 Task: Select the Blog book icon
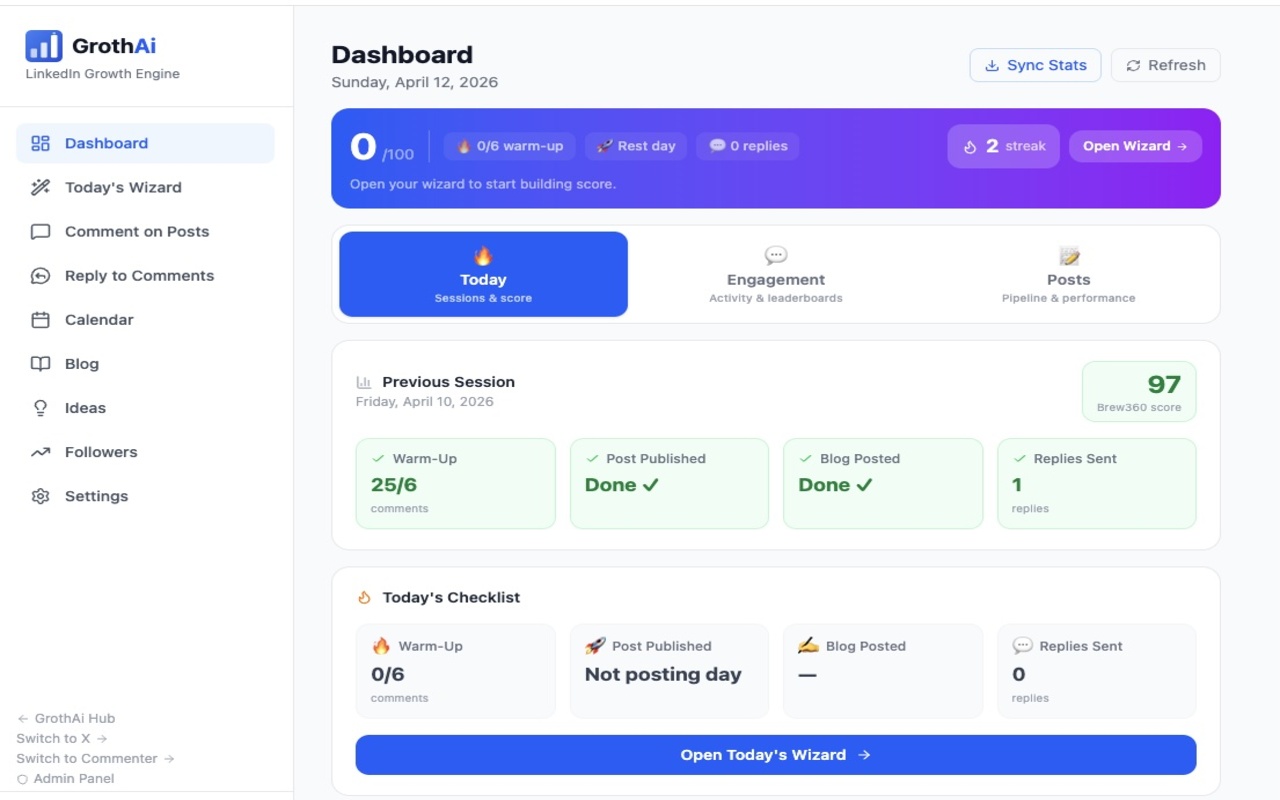(x=39, y=363)
